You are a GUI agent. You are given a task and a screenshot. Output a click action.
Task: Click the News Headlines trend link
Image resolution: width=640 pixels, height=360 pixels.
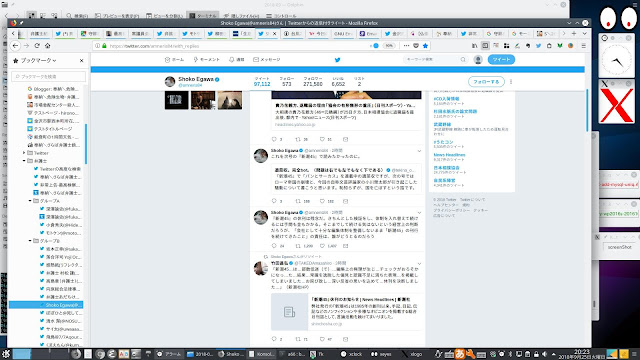(449, 155)
